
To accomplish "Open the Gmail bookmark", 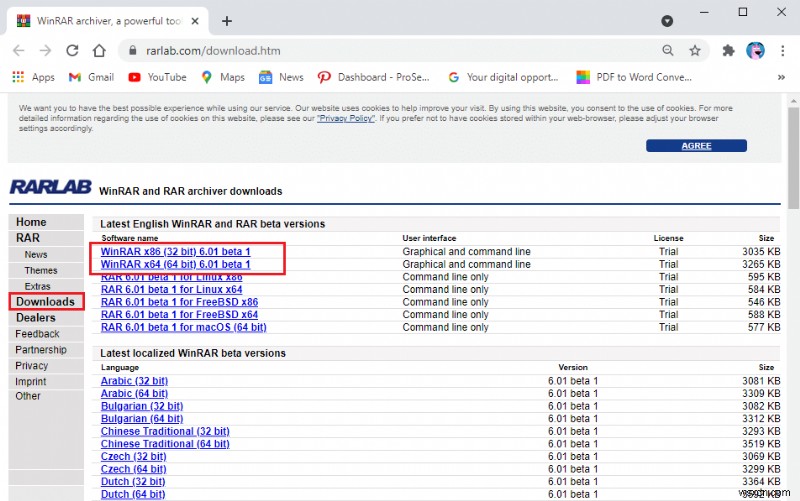I will [x=91, y=77].
